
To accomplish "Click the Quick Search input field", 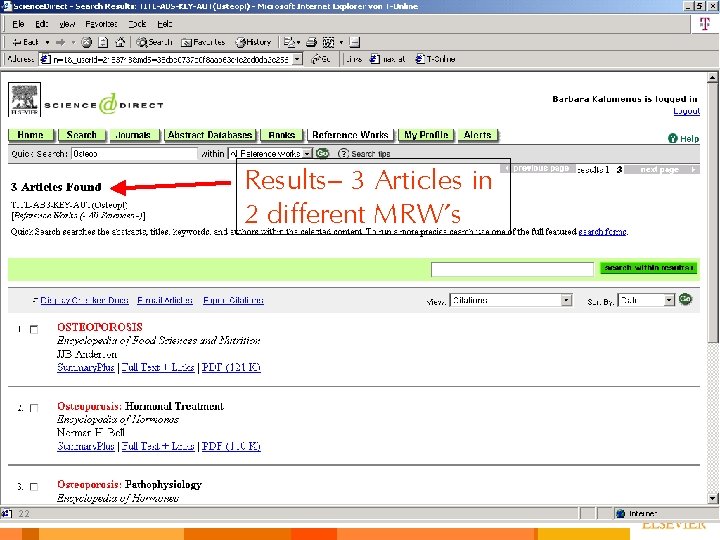I will 135,153.
